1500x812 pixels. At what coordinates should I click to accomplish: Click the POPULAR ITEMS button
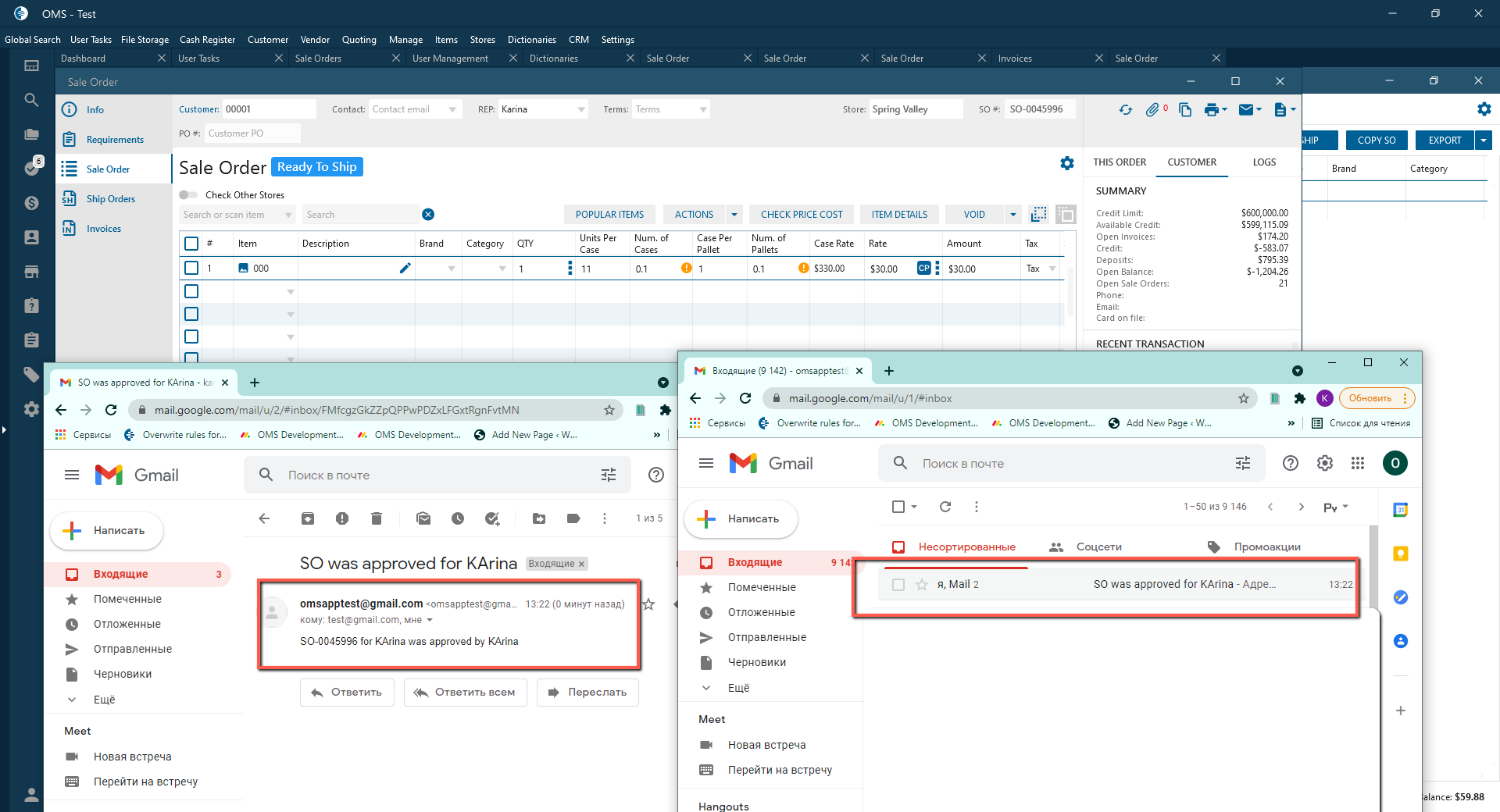609,215
